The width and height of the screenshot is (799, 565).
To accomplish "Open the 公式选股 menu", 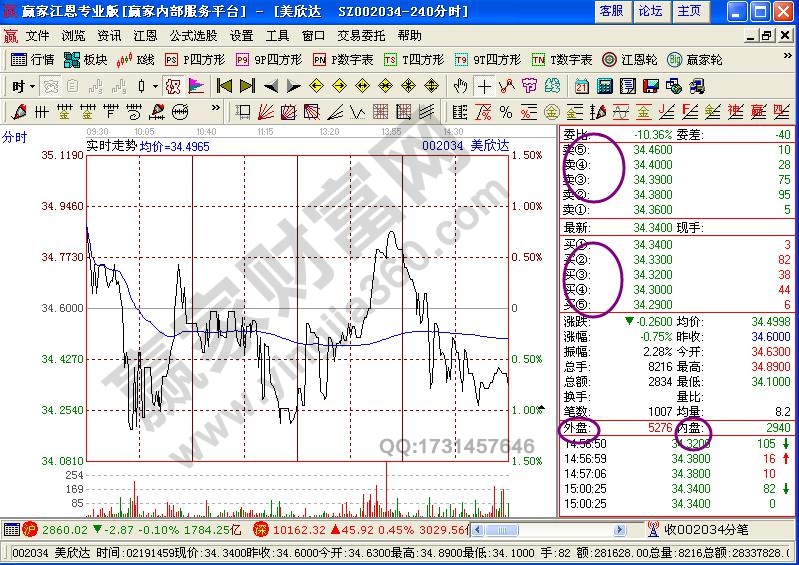I will [193, 35].
